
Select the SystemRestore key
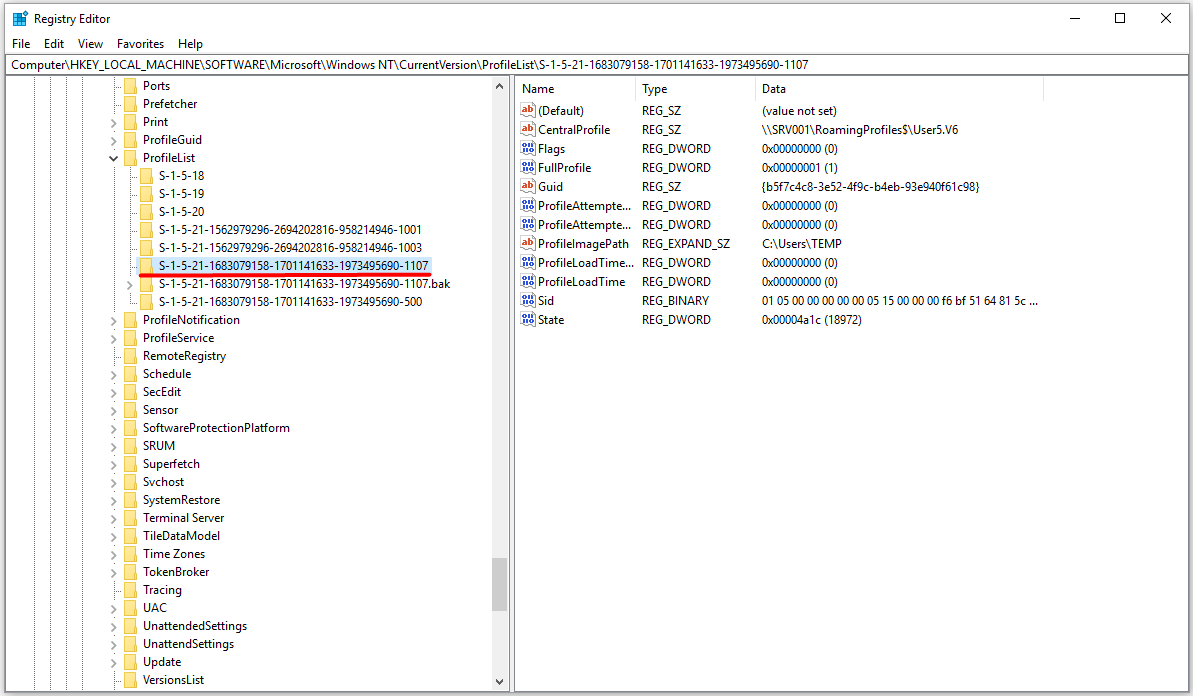(x=182, y=500)
